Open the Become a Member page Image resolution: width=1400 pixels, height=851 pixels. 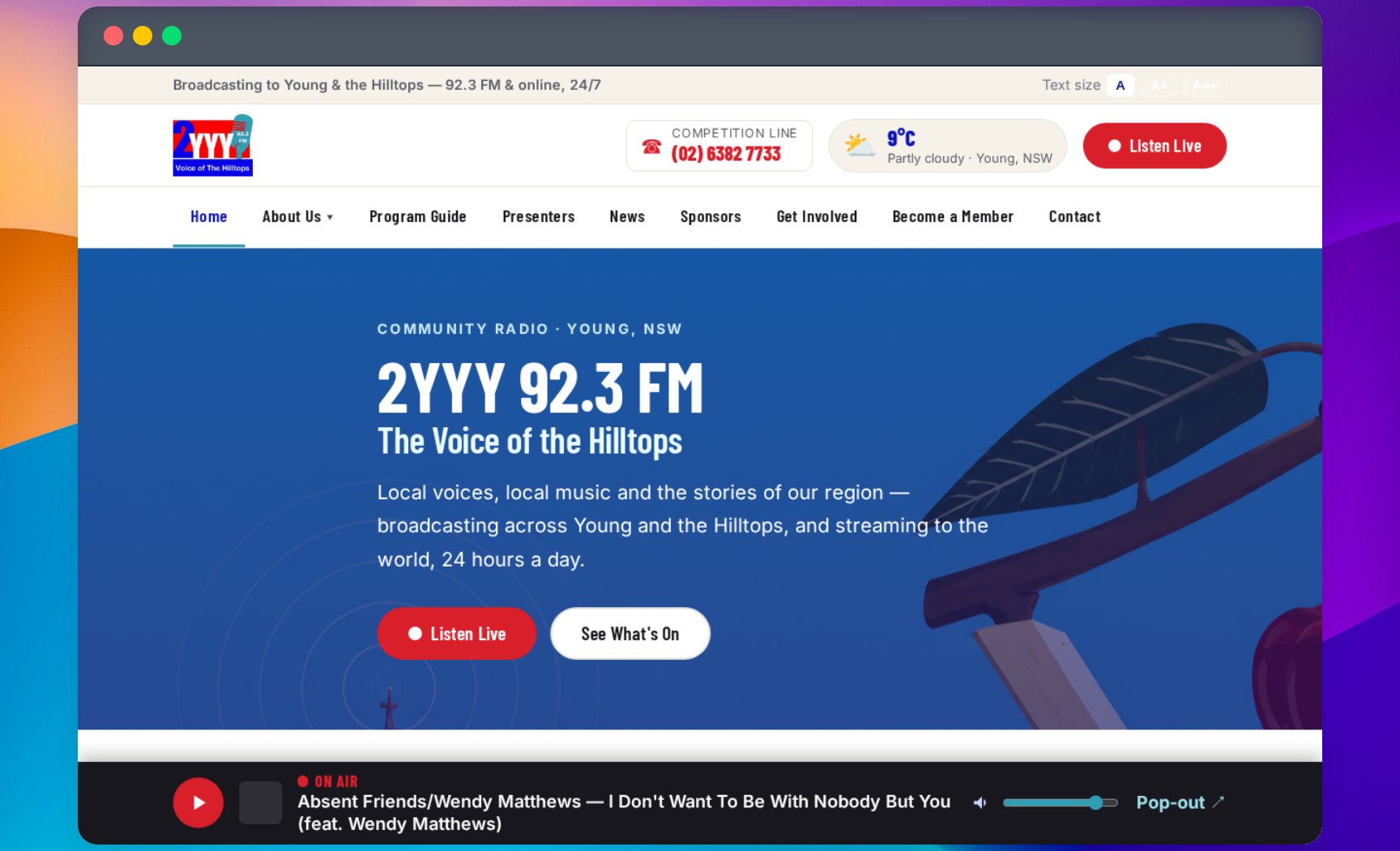tap(953, 216)
